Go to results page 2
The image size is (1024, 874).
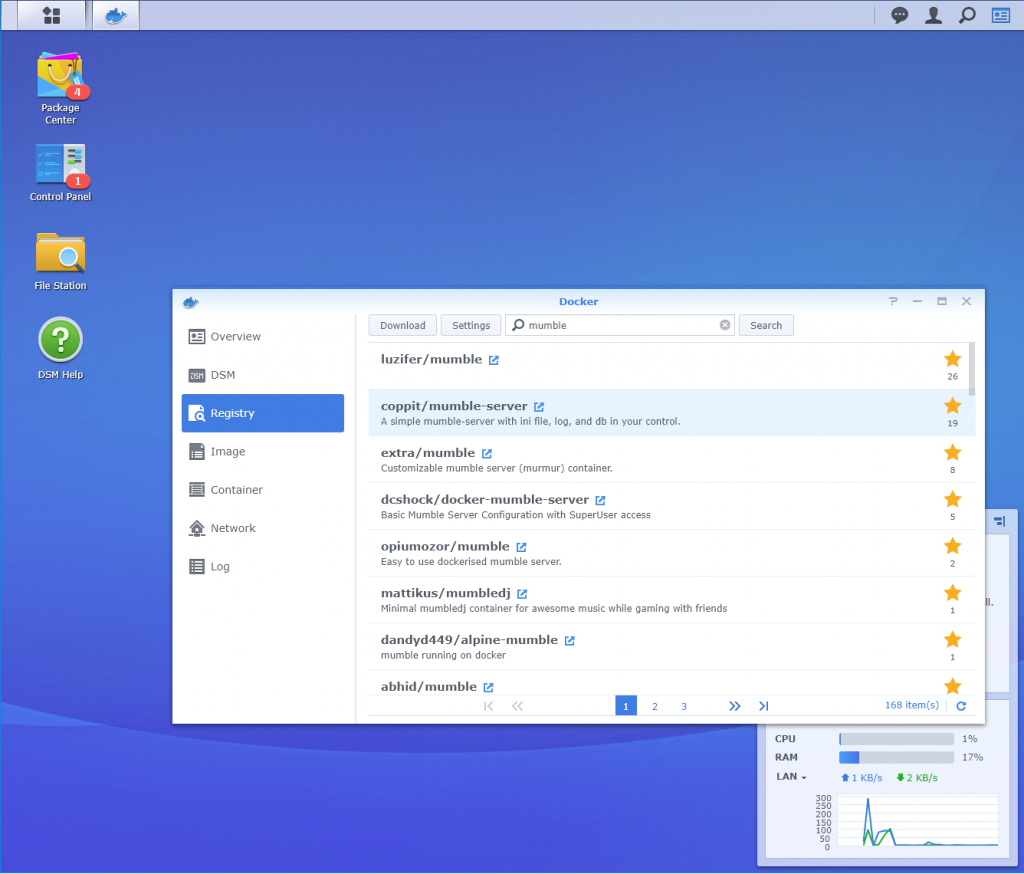coord(655,705)
